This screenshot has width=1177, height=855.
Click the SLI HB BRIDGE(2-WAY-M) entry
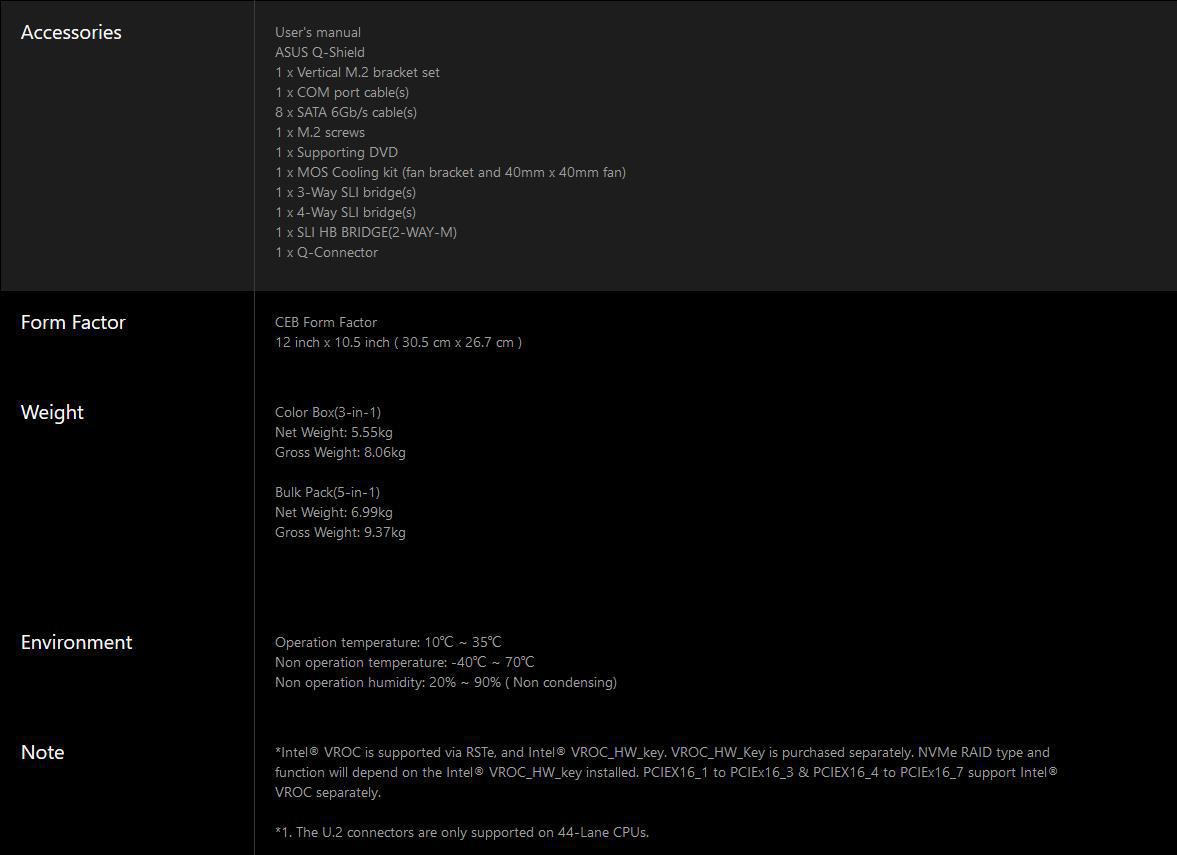click(366, 233)
